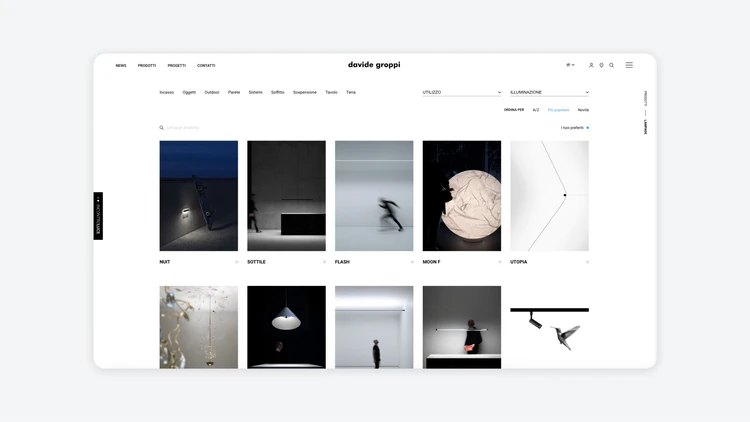
Task: Click the store locator pin icon
Action: pyautogui.click(x=601, y=65)
